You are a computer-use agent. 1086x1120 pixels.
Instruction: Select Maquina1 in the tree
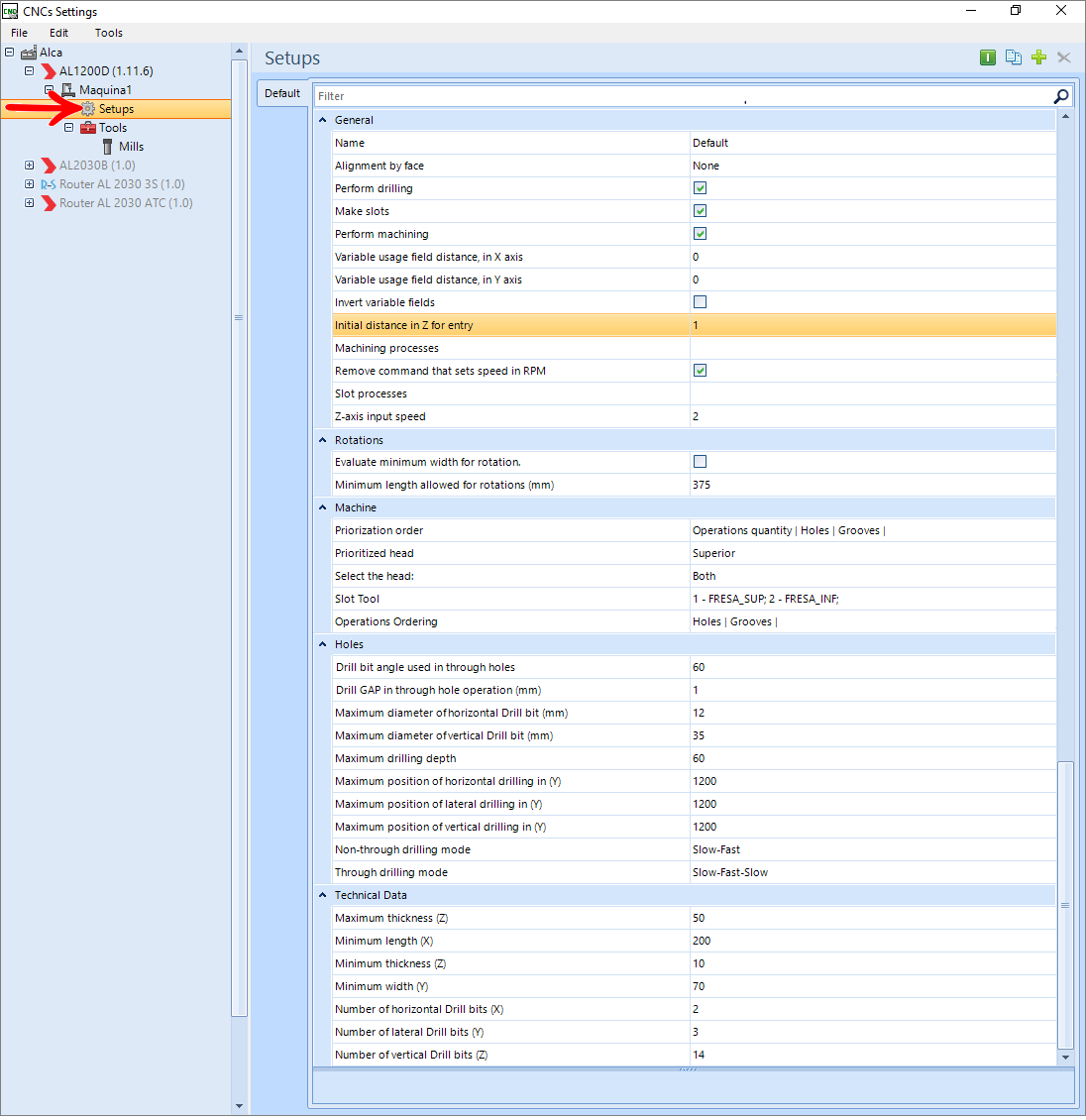click(105, 90)
